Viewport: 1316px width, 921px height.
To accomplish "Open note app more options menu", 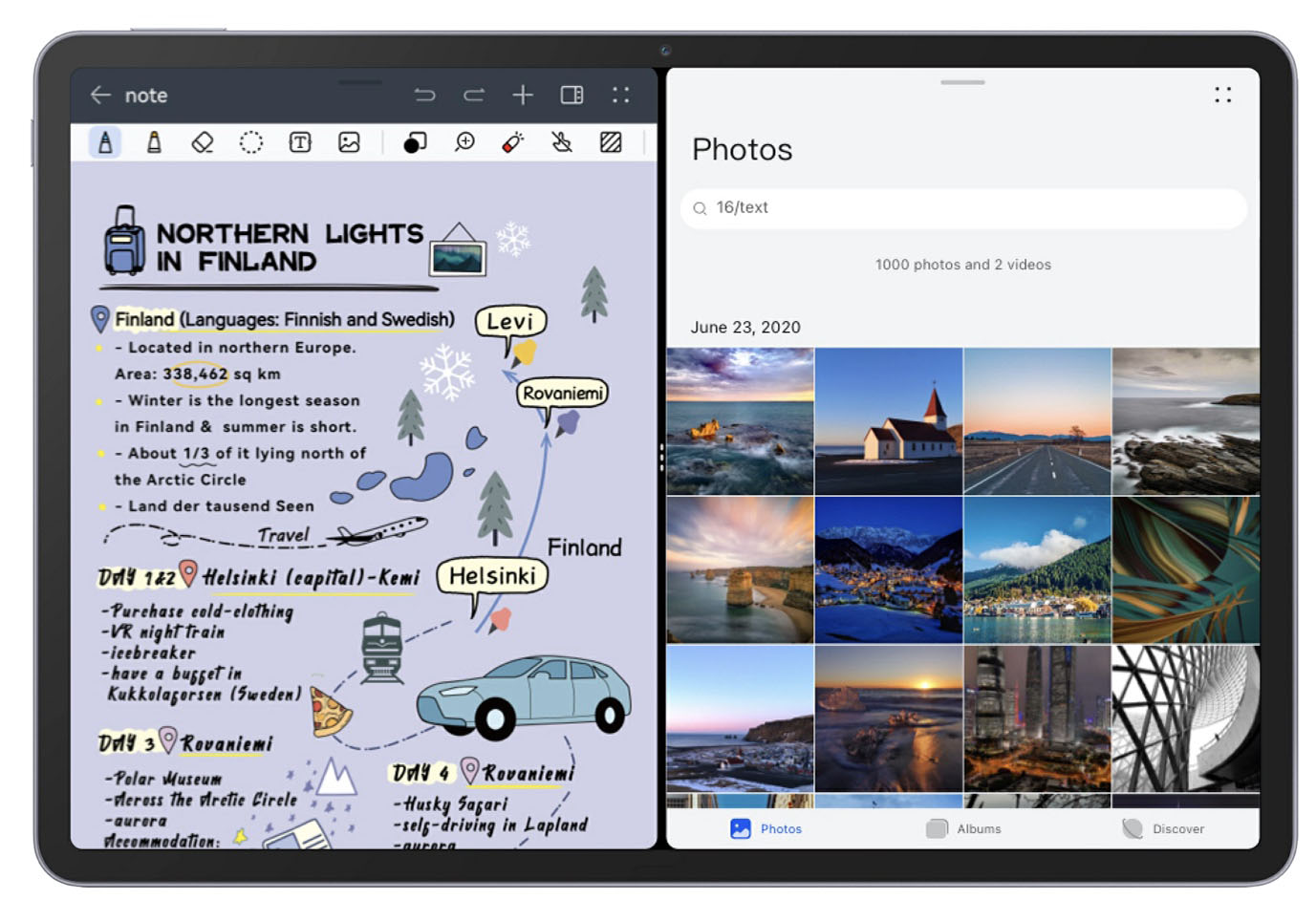I will pos(621,95).
